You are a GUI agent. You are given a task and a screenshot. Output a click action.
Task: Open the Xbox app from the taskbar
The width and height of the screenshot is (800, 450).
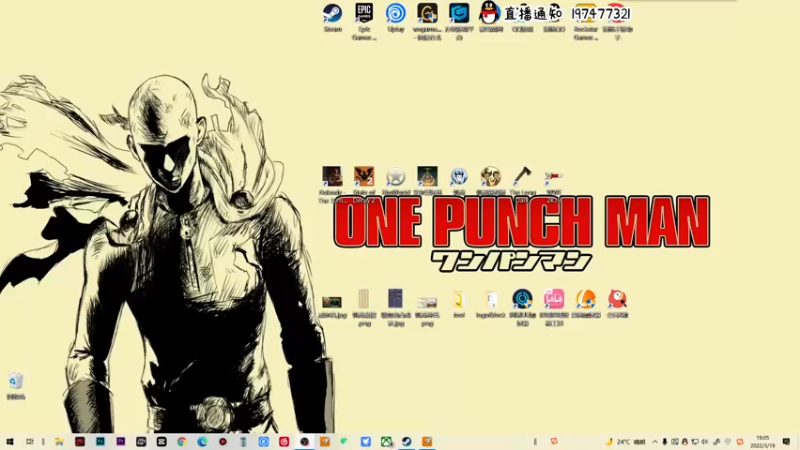[x=386, y=442]
